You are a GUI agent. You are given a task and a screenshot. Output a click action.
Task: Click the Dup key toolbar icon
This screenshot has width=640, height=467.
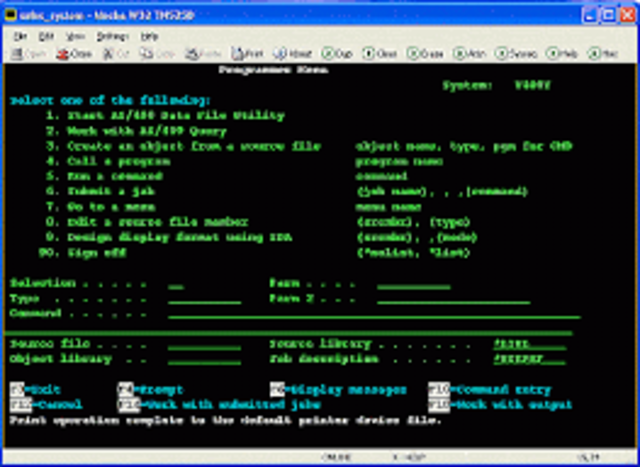tap(337, 53)
